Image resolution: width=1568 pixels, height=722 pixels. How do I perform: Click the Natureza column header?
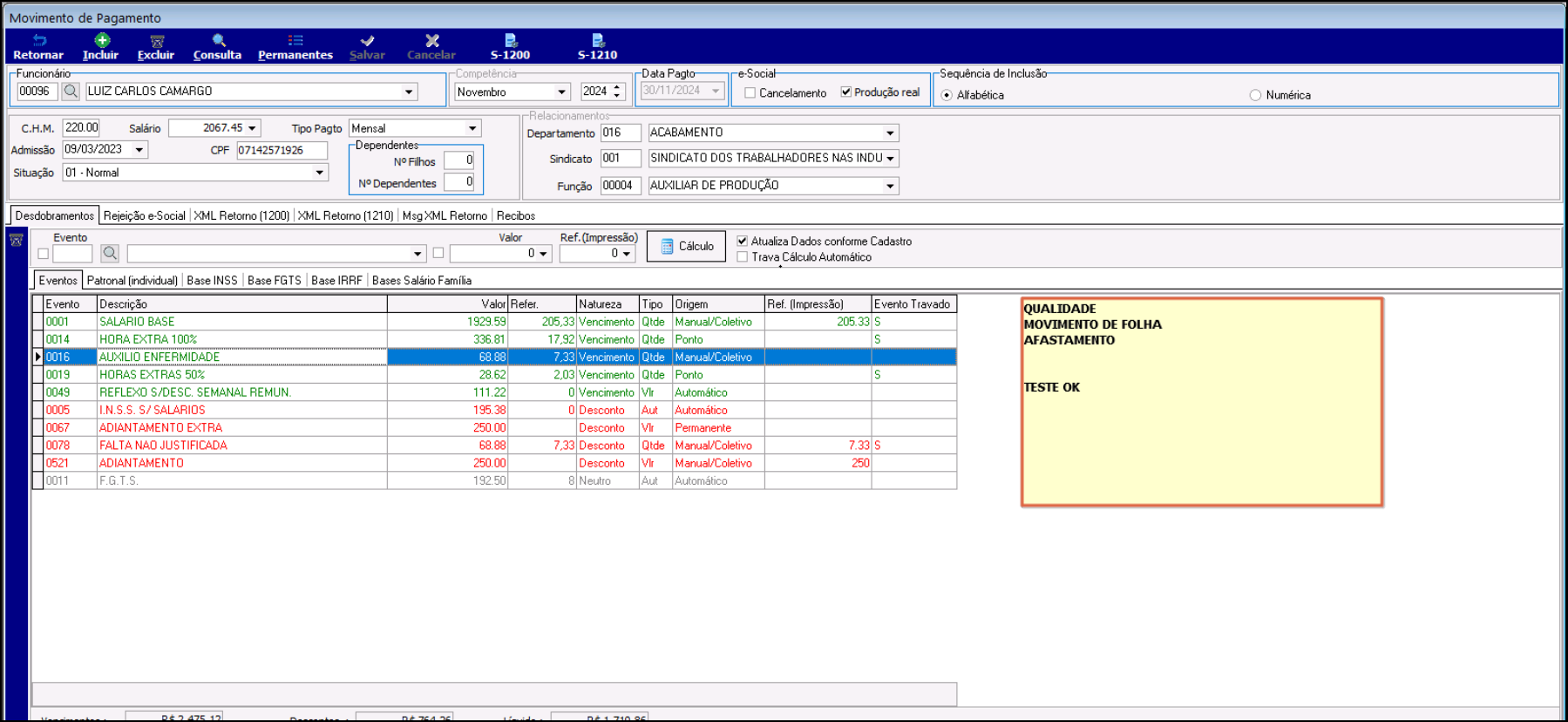[608, 304]
